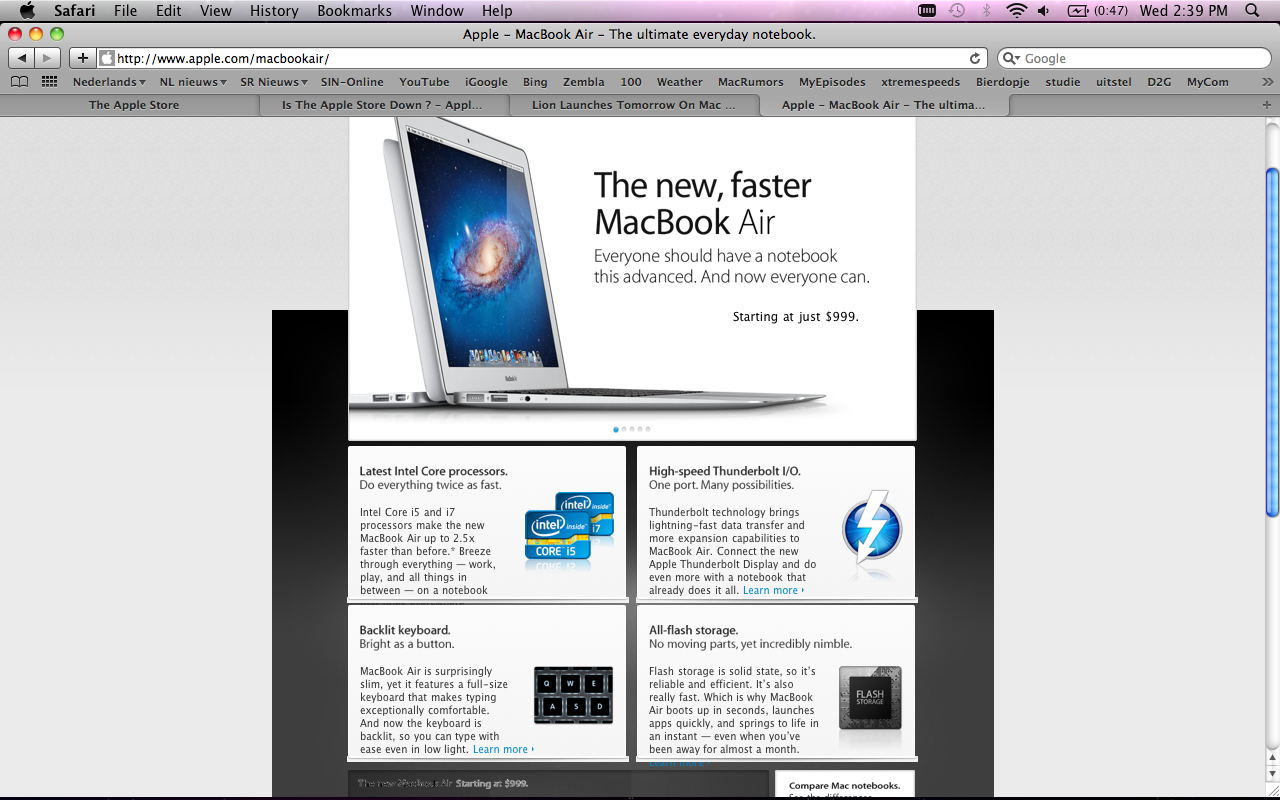Click the vertical scrollbar thumb
The image size is (1280, 800).
(x=1272, y=342)
